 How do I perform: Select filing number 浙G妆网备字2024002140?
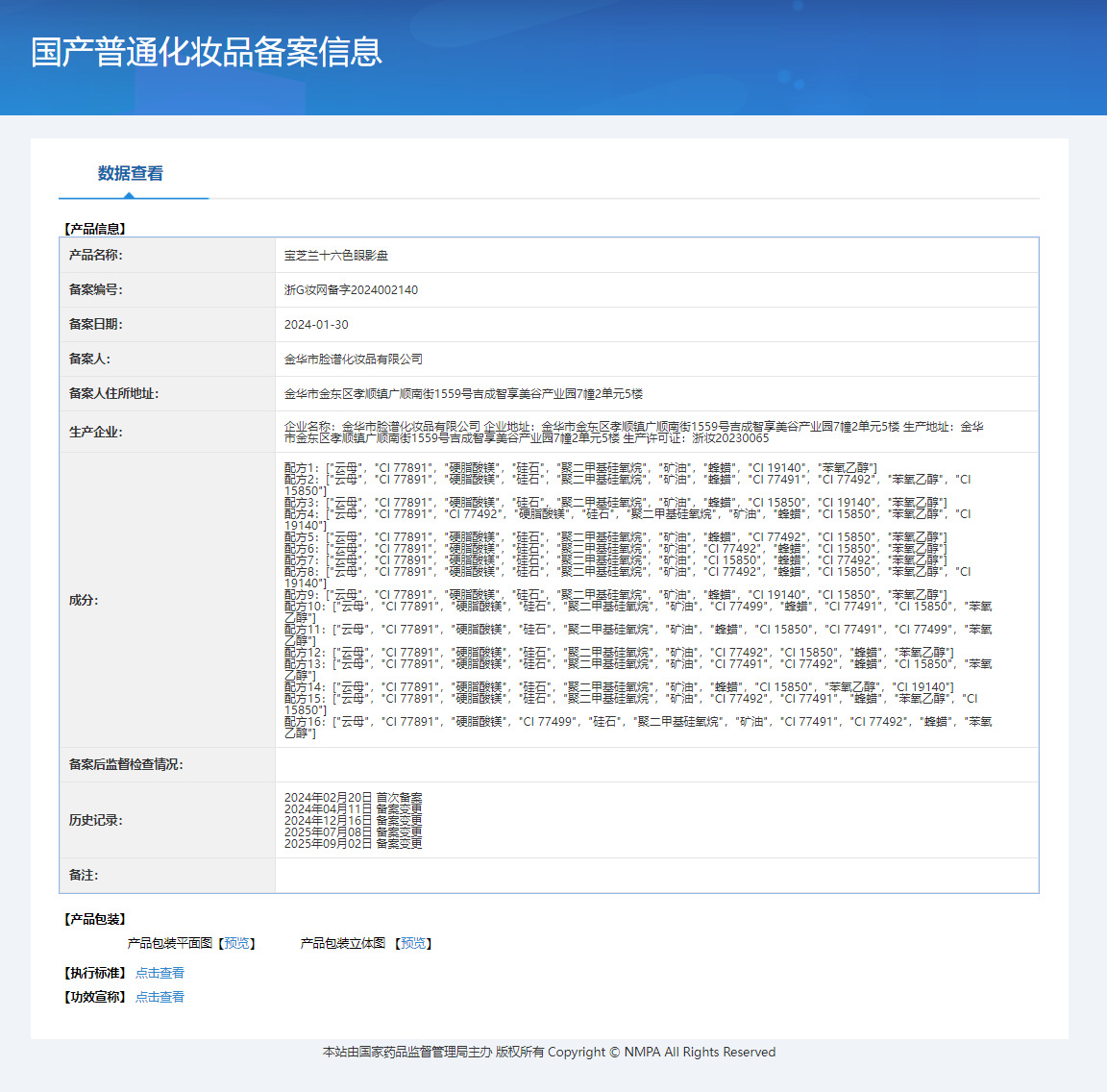pos(351,289)
